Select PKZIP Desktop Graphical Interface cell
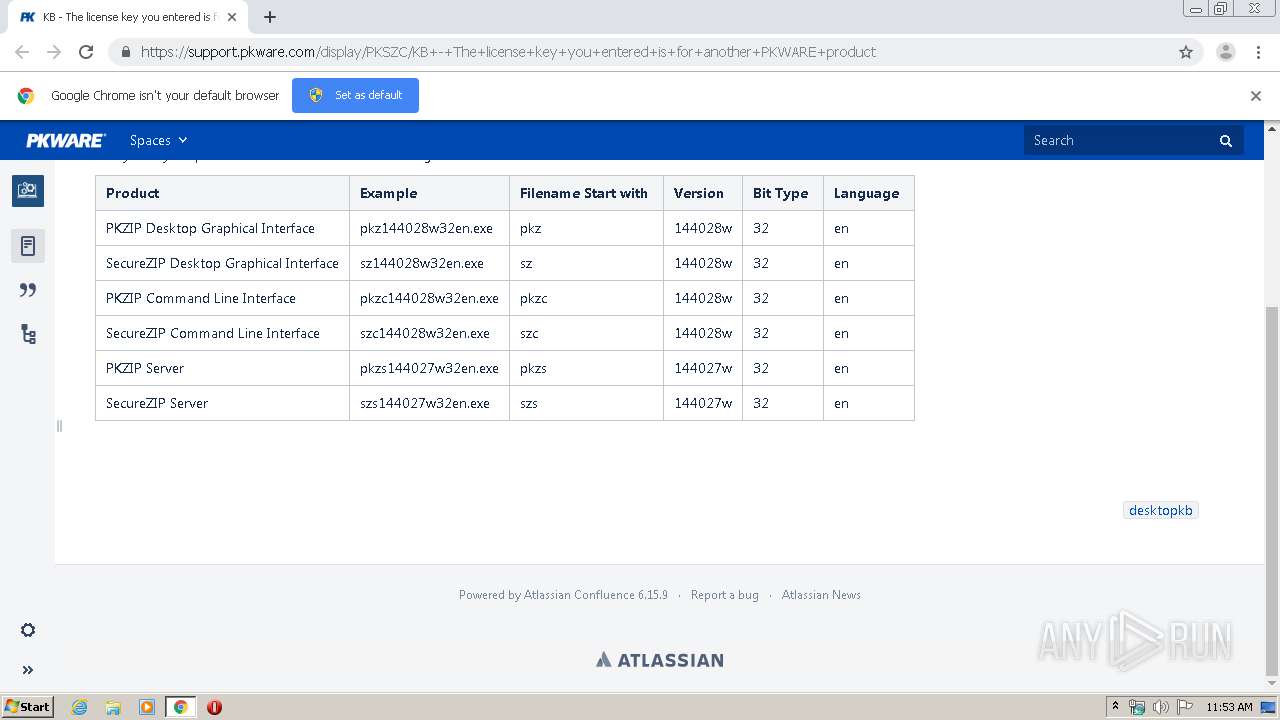The width and height of the screenshot is (1280, 720). point(222,228)
